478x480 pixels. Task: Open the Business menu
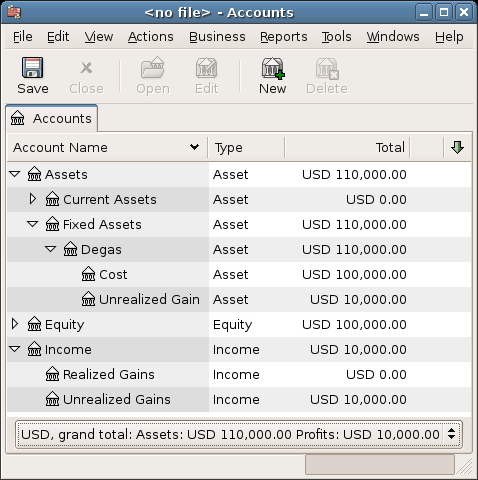pyautogui.click(x=217, y=37)
